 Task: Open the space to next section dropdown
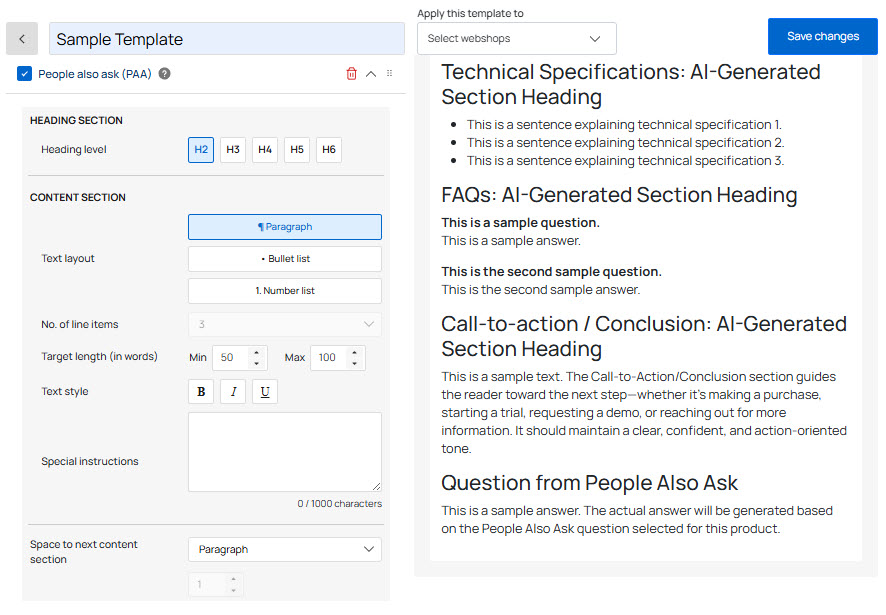coord(284,550)
